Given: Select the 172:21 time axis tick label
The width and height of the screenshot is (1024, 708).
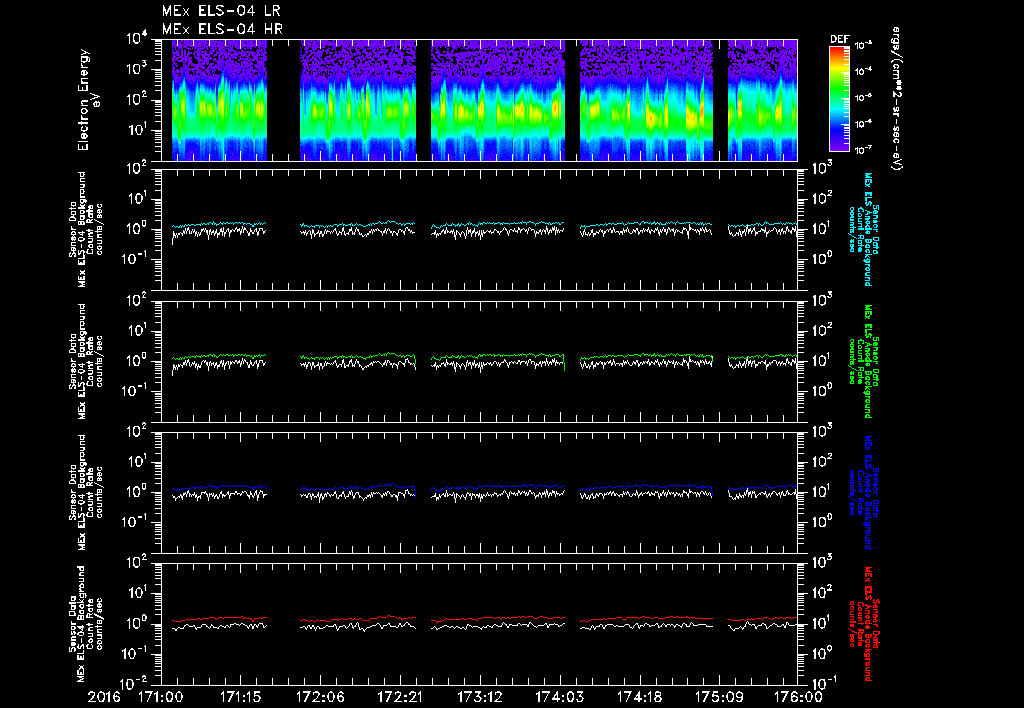Looking at the screenshot, I should click(400, 695).
